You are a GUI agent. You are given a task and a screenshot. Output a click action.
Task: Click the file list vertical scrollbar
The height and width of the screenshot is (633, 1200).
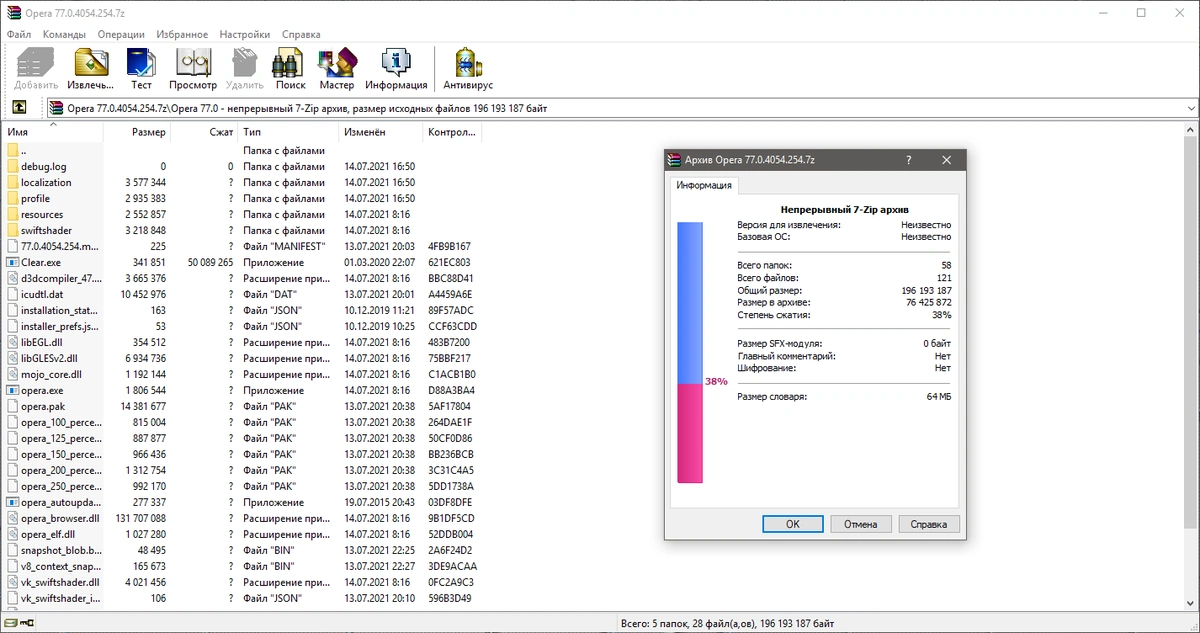click(1190, 365)
